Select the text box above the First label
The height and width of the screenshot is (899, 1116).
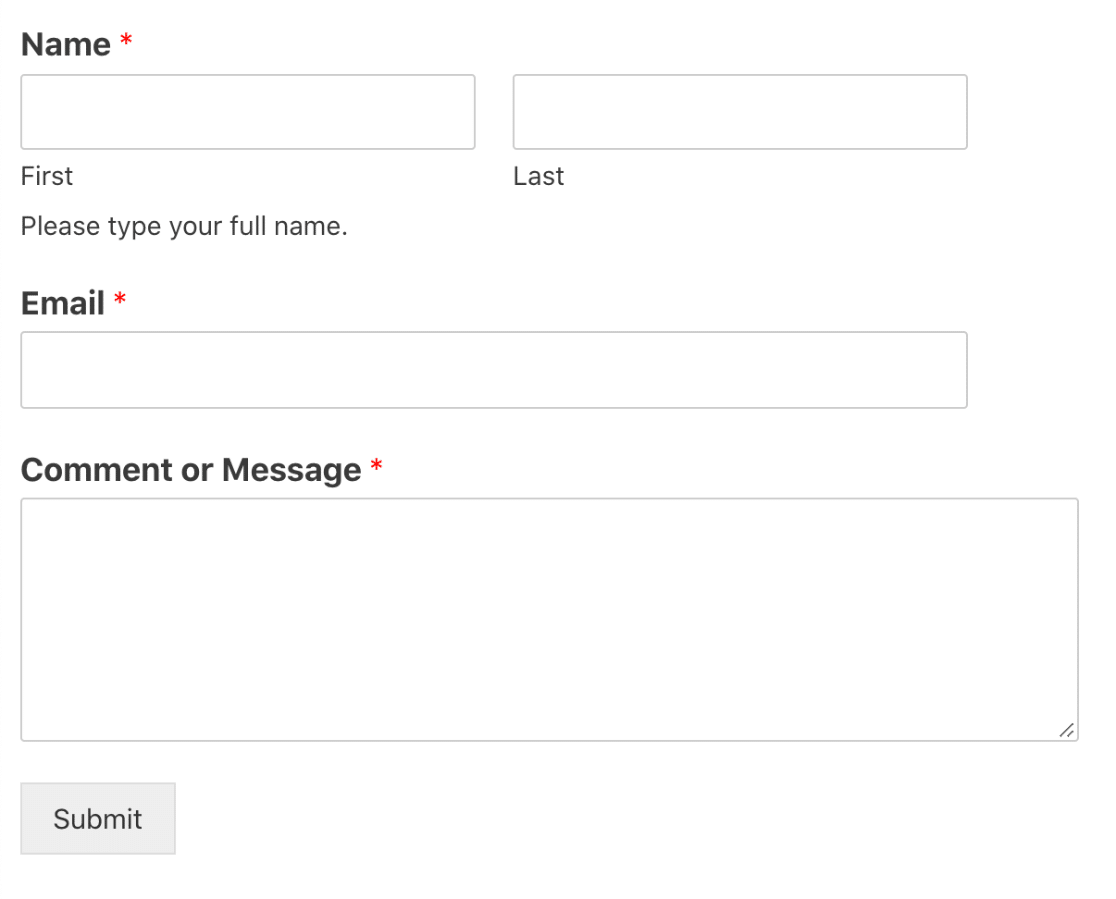(x=248, y=112)
